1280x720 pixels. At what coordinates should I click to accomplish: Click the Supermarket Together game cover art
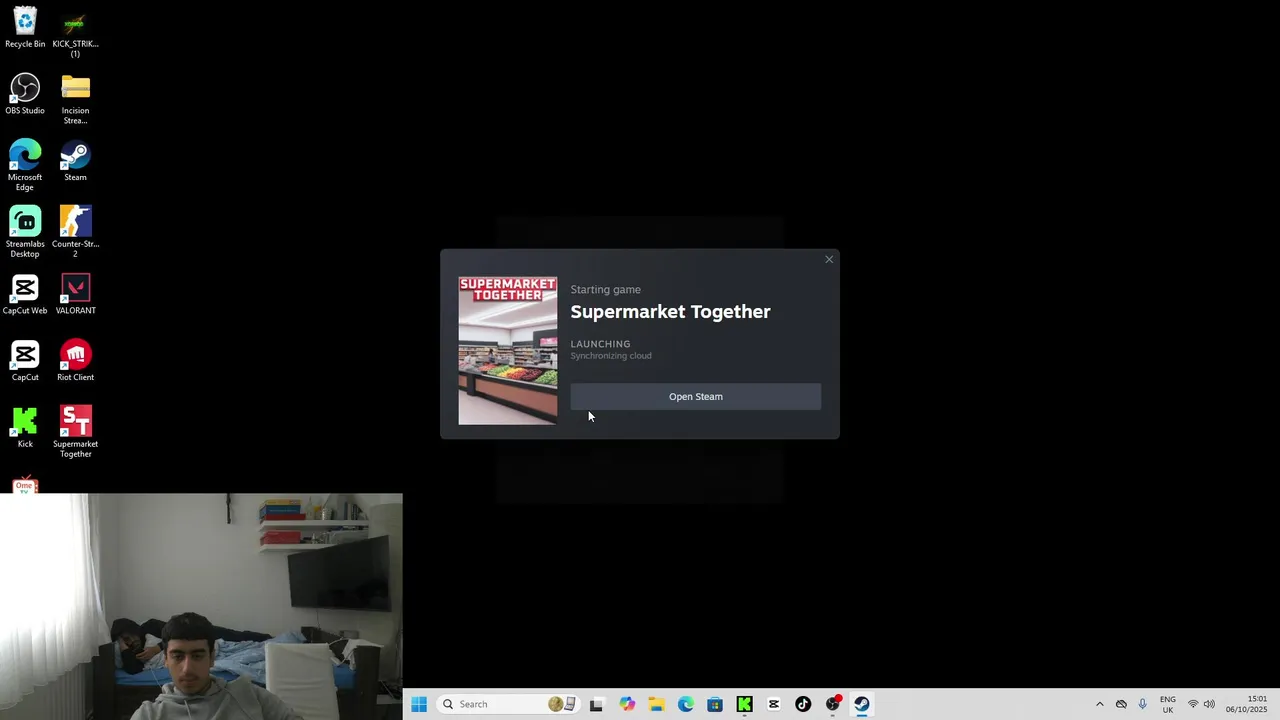tap(508, 351)
